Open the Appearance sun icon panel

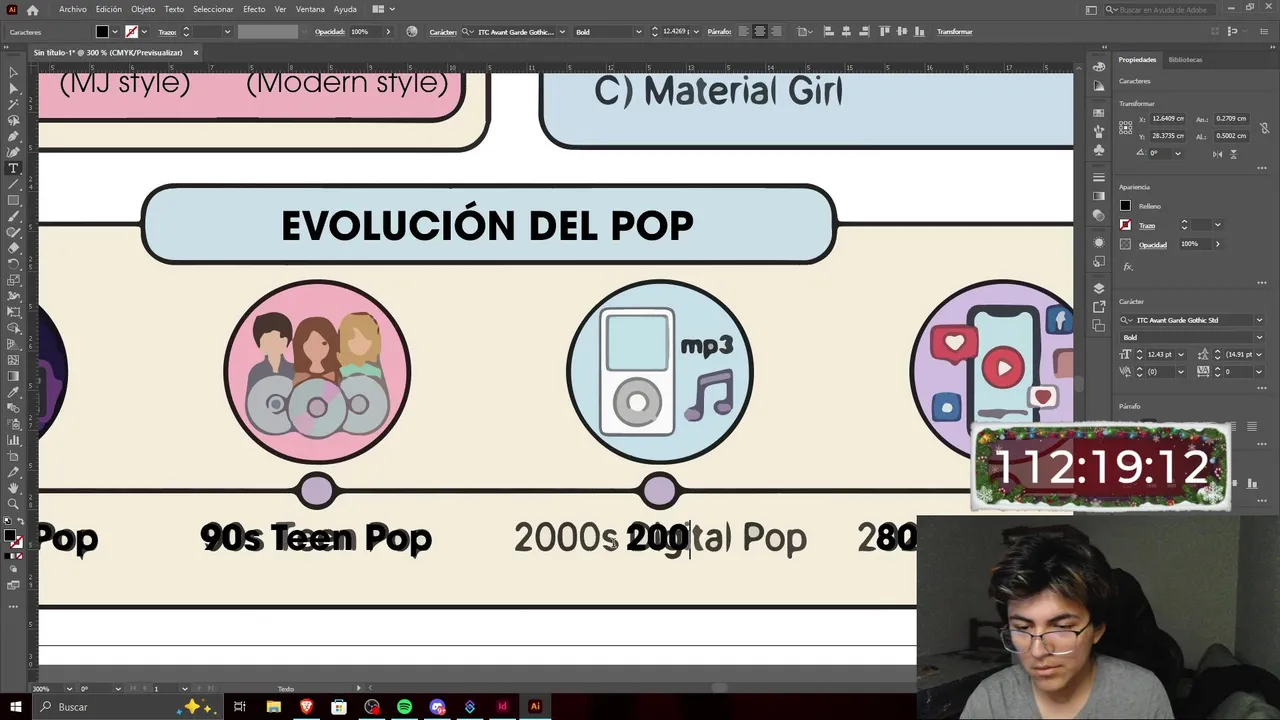point(1099,243)
